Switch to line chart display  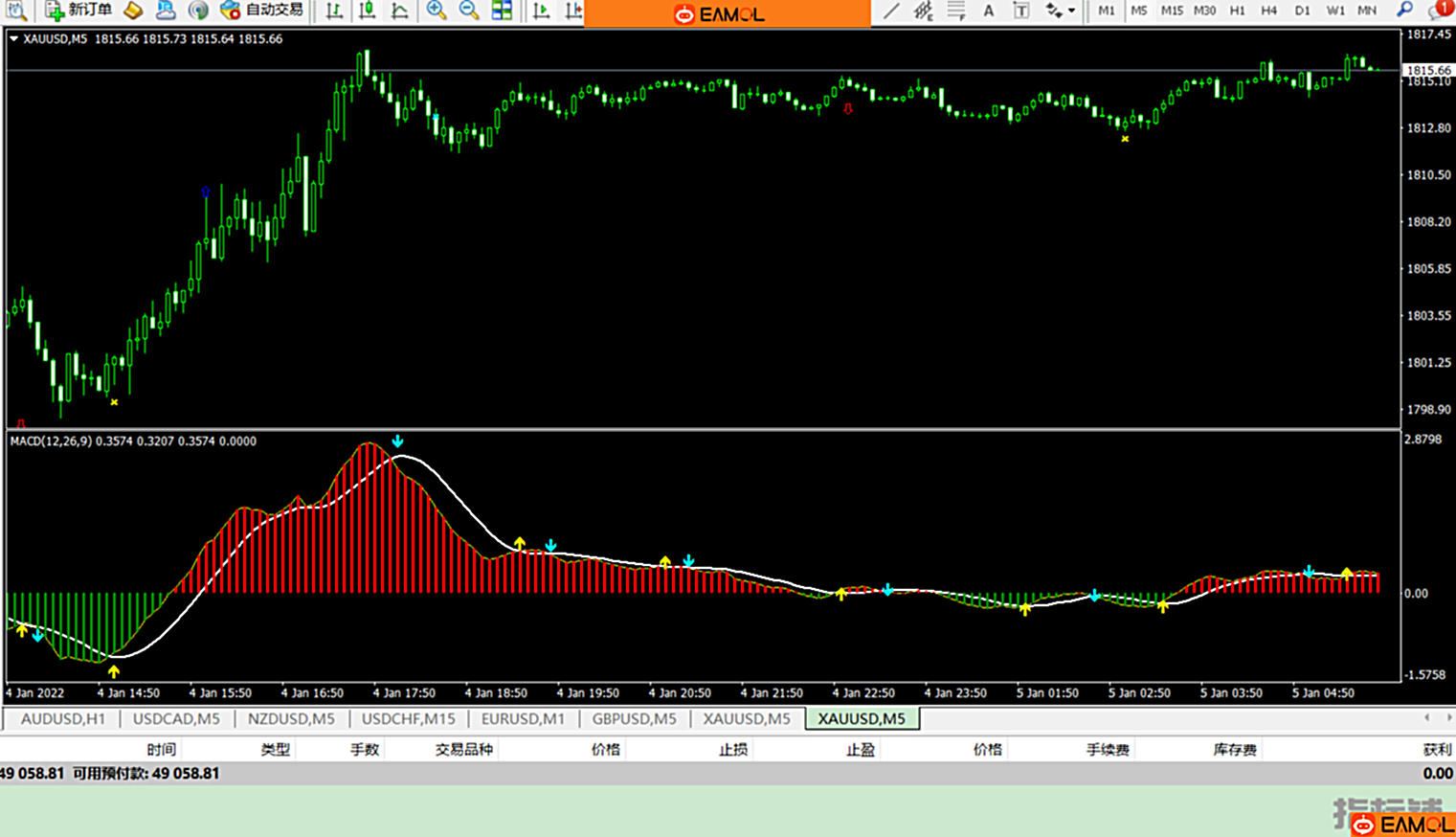tap(399, 11)
